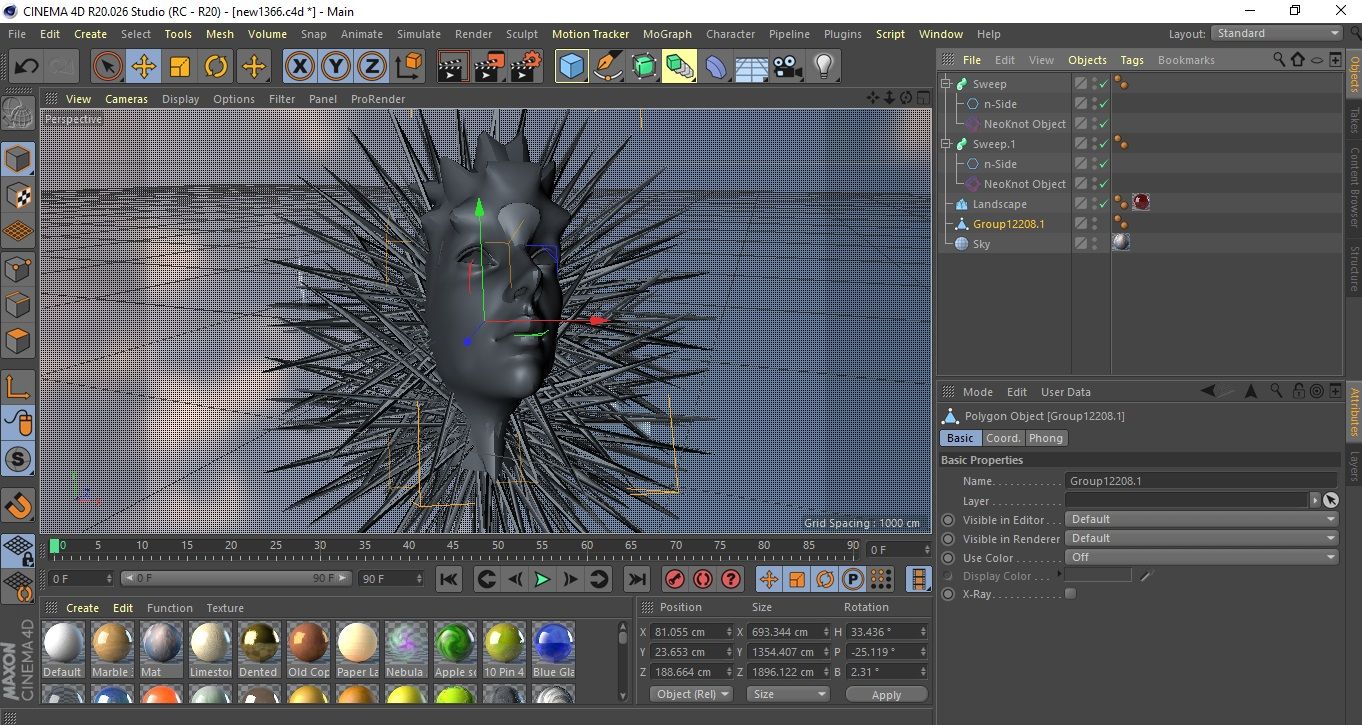This screenshot has height=725, width=1362.
Task: Switch to Texture mode icon
Action: point(18,195)
